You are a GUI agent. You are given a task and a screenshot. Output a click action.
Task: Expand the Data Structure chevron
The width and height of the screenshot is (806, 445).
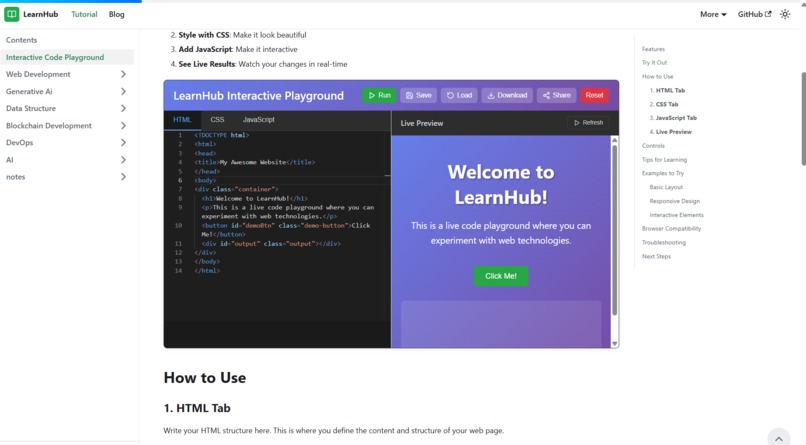pos(123,108)
